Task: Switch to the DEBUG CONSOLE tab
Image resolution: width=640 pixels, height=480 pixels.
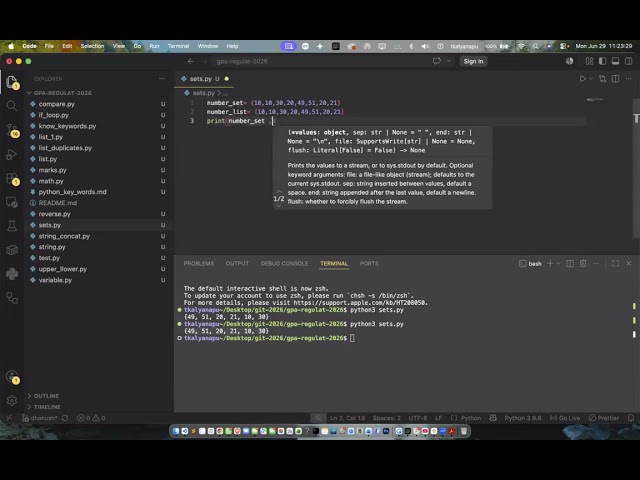Action: 284,264
